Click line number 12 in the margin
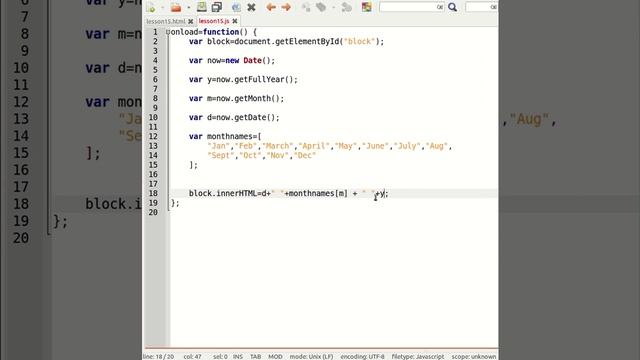Viewport: 640px width, 360px height. pyautogui.click(x=153, y=136)
